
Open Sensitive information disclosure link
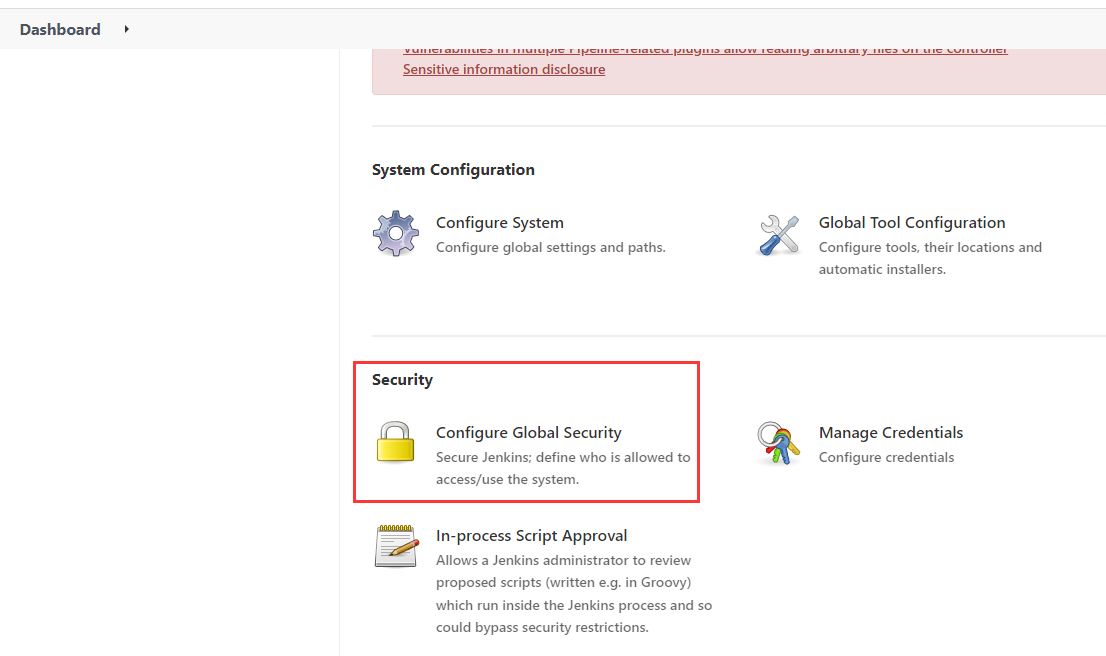click(x=504, y=69)
